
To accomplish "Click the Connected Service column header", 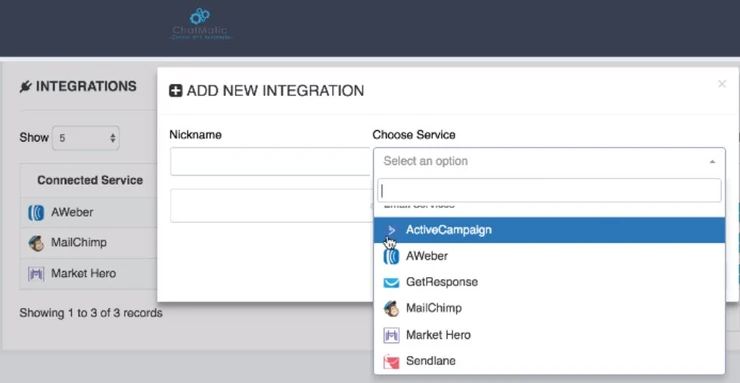I will tap(90, 180).
